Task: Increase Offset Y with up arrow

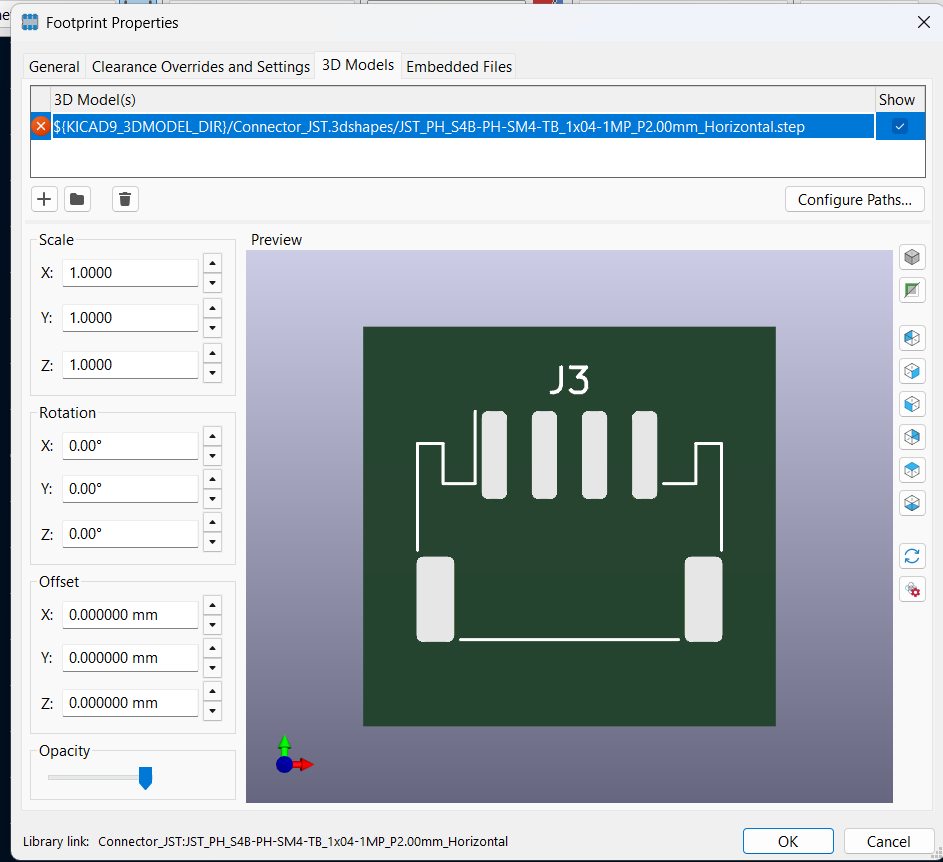Action: click(212, 649)
